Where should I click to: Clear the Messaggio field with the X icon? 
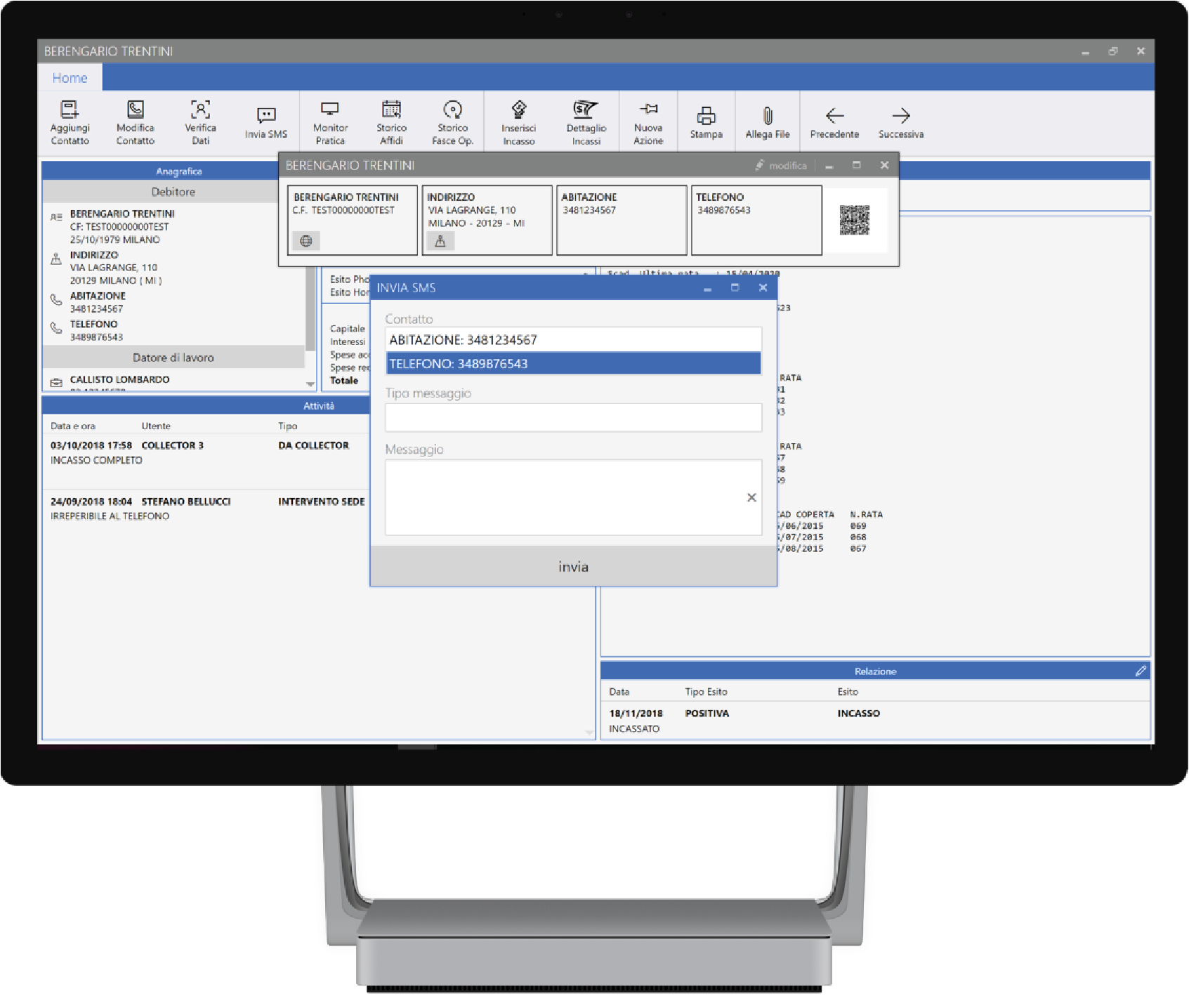click(x=751, y=497)
